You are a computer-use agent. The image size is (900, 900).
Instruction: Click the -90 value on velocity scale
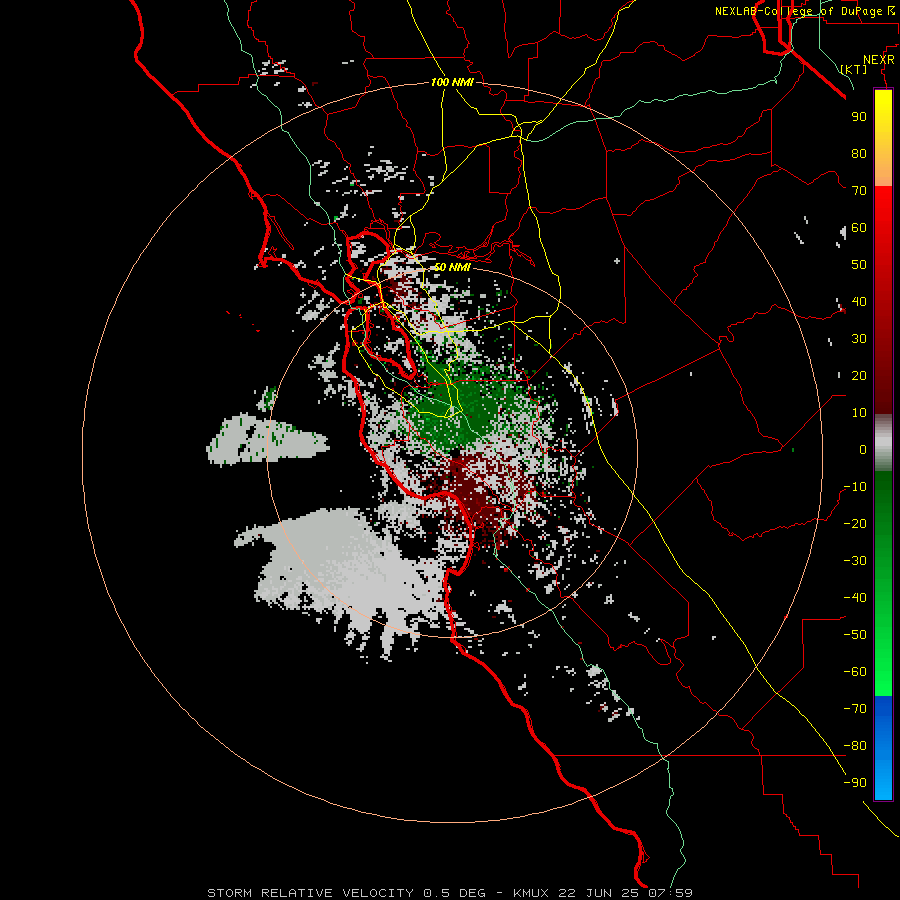[x=855, y=783]
